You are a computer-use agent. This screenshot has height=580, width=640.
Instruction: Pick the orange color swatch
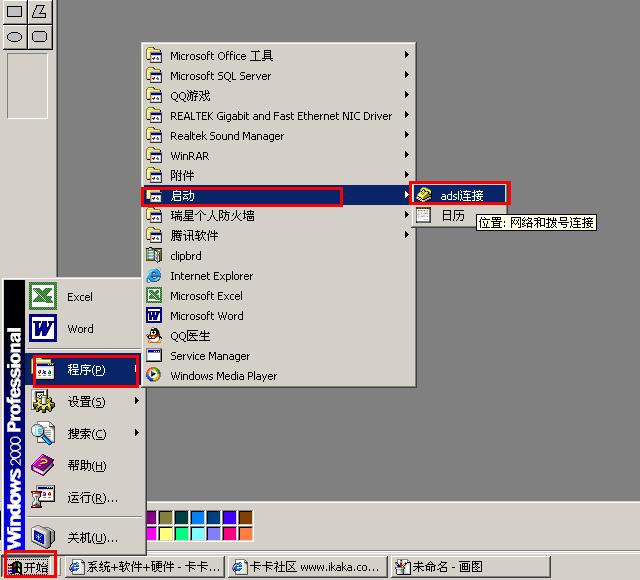click(x=245, y=533)
